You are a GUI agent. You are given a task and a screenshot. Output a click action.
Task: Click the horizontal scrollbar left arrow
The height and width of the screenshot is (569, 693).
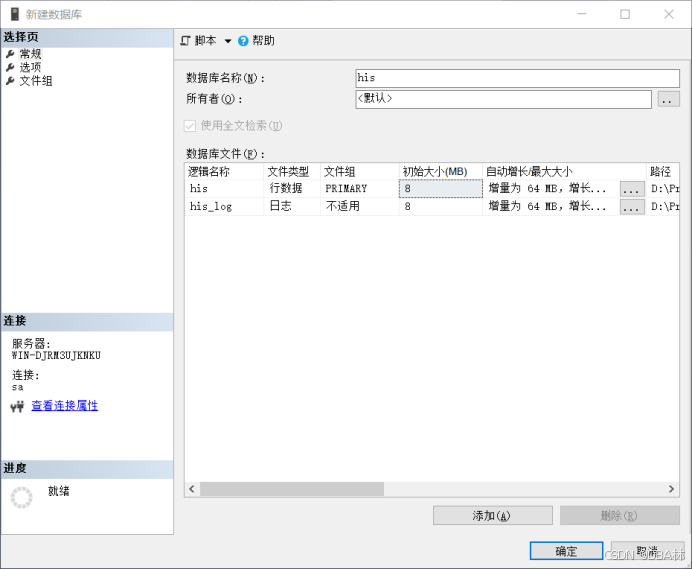tap(192, 489)
